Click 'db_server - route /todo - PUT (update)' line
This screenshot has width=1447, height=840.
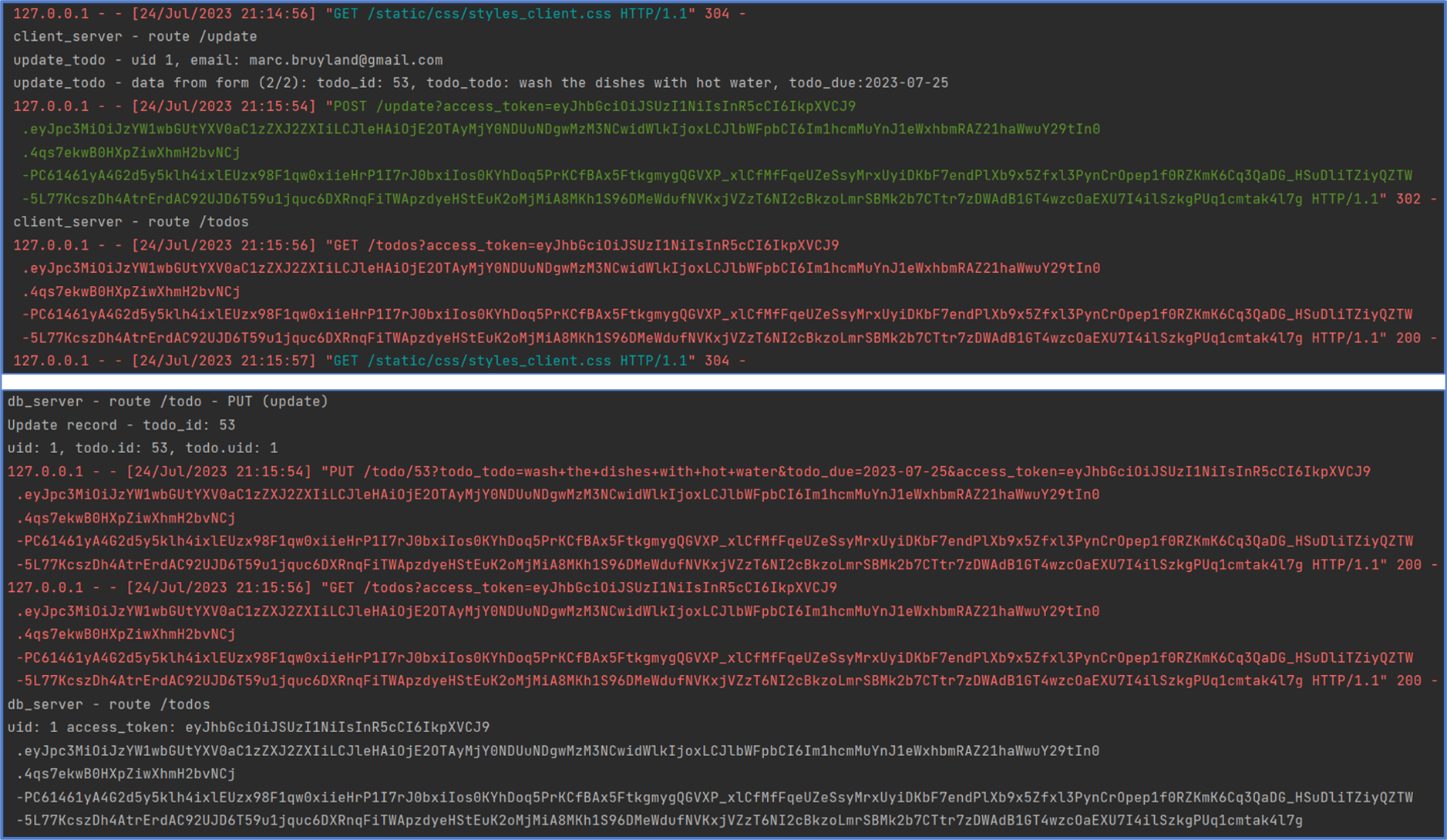(168, 402)
